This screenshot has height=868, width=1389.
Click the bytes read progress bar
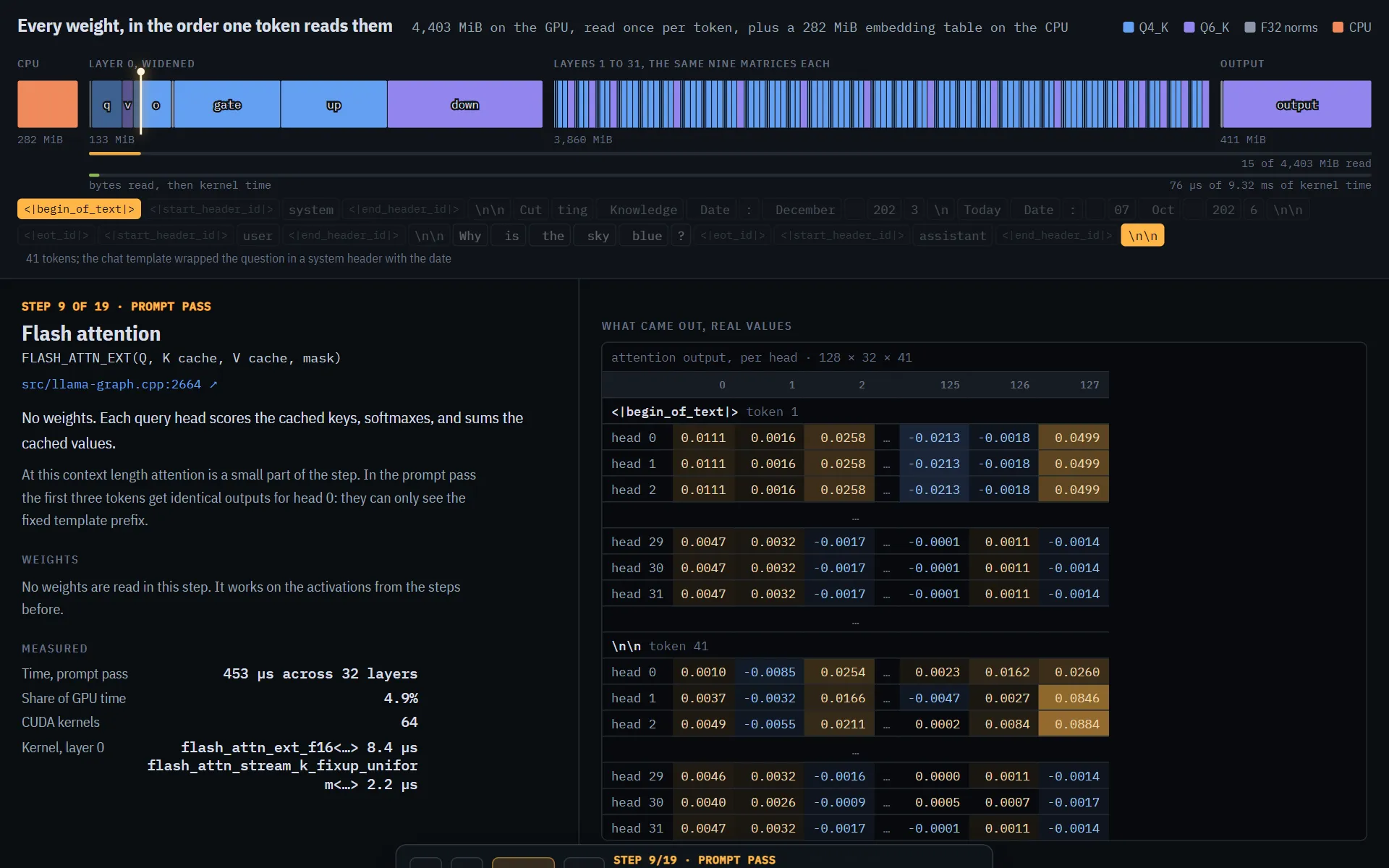pyautogui.click(x=730, y=153)
